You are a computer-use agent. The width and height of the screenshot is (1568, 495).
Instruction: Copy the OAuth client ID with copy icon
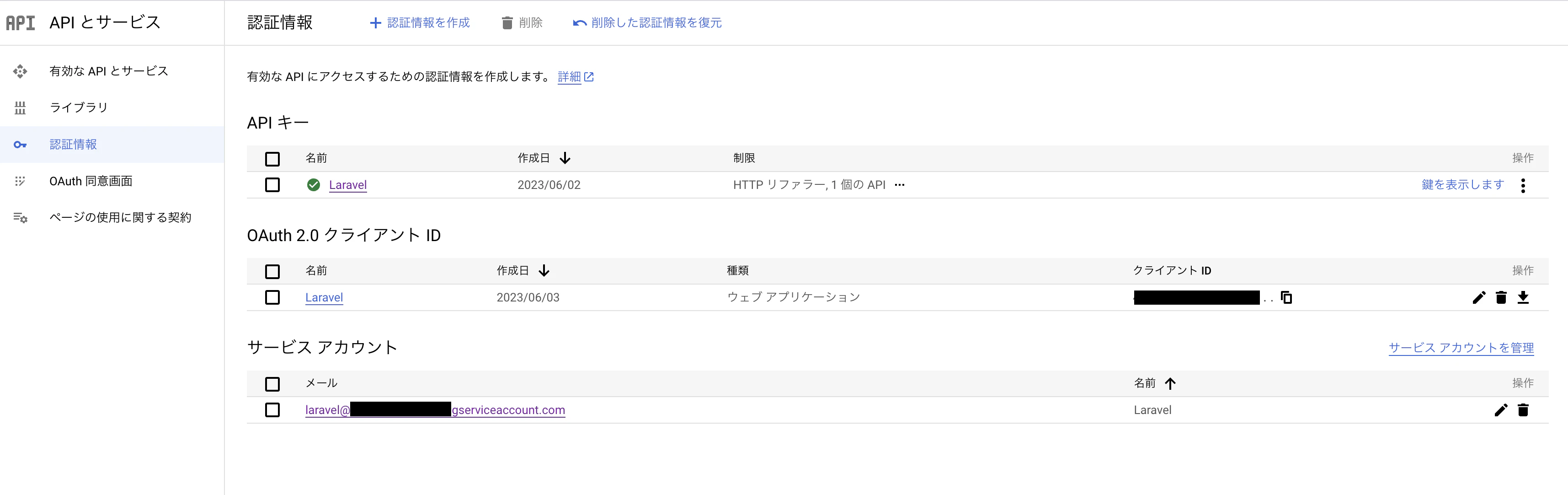coord(1286,297)
